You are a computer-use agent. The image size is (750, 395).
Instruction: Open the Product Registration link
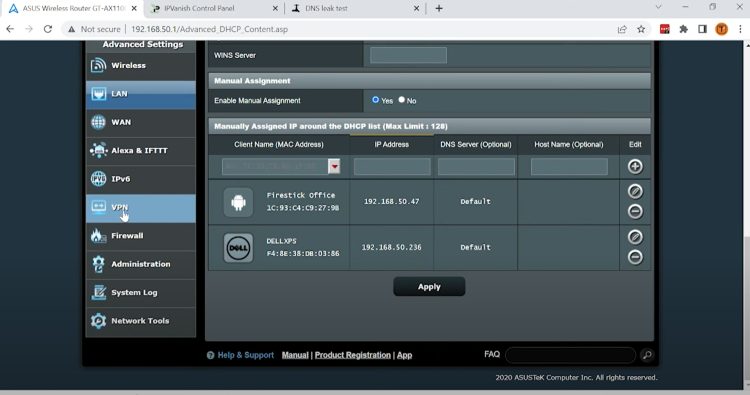click(x=353, y=355)
